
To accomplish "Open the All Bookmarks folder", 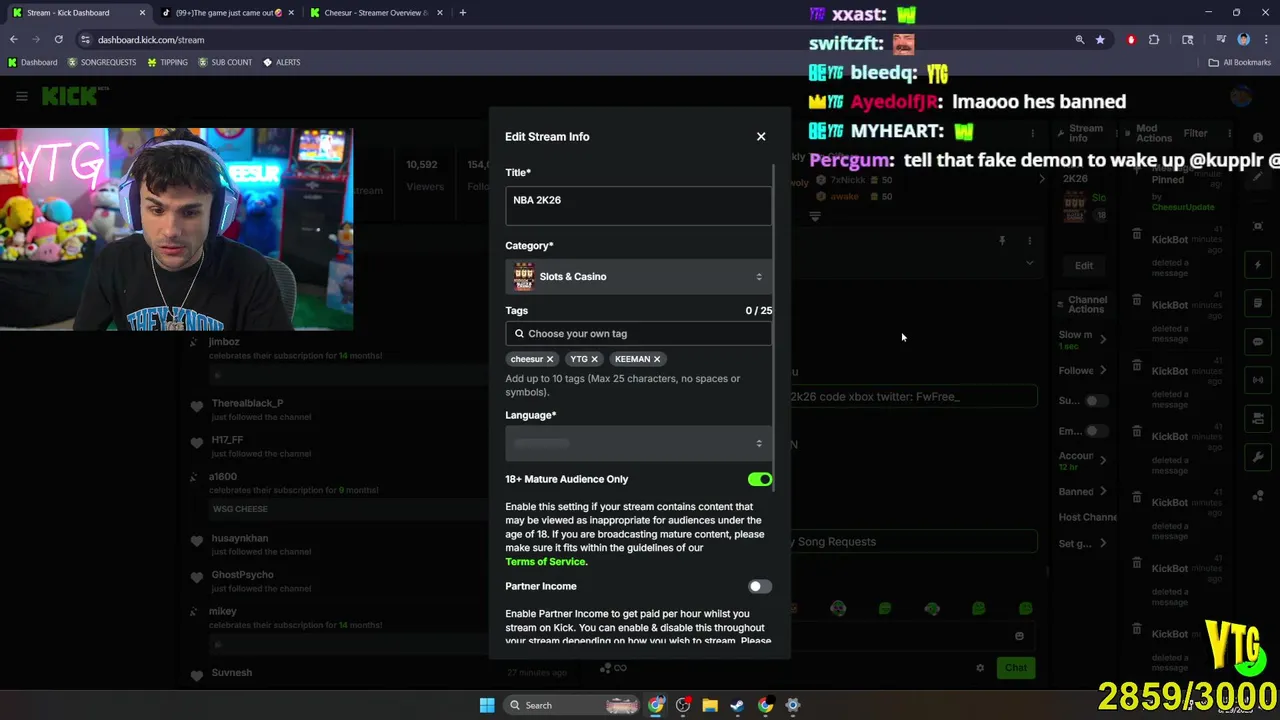I will pyautogui.click(x=1240, y=62).
